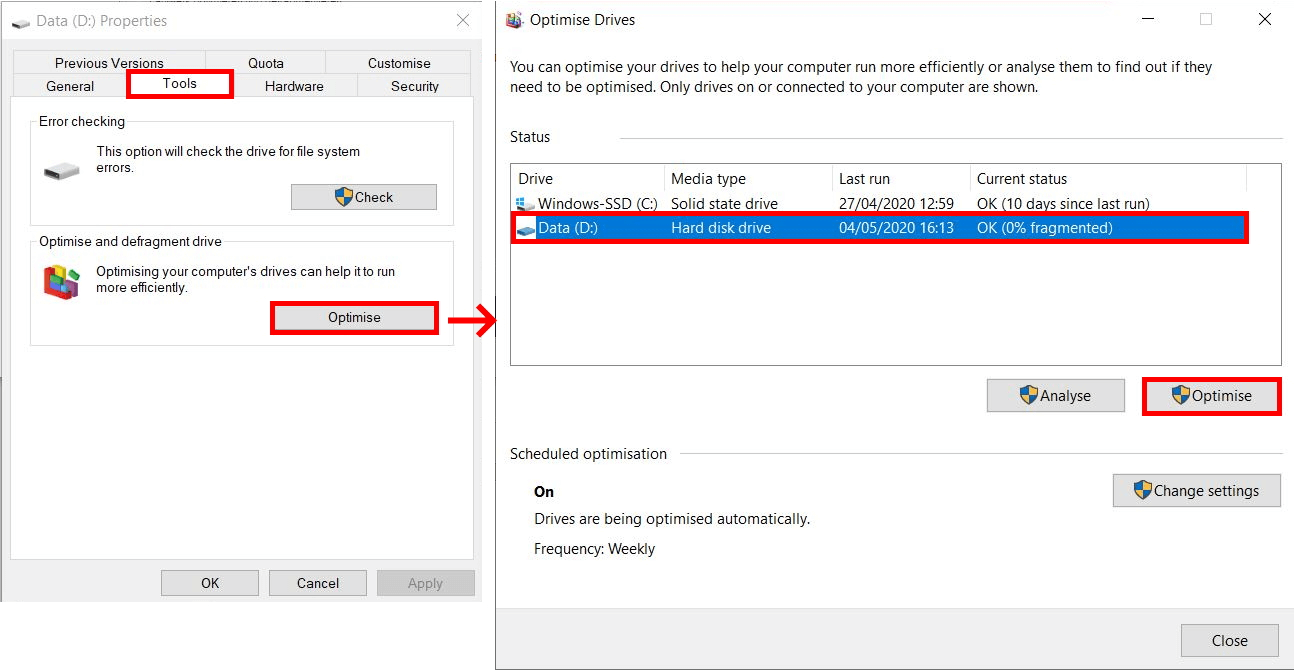Maximise the Optimise Drives window
Viewport: 1294px width, 670px height.
[x=1206, y=20]
